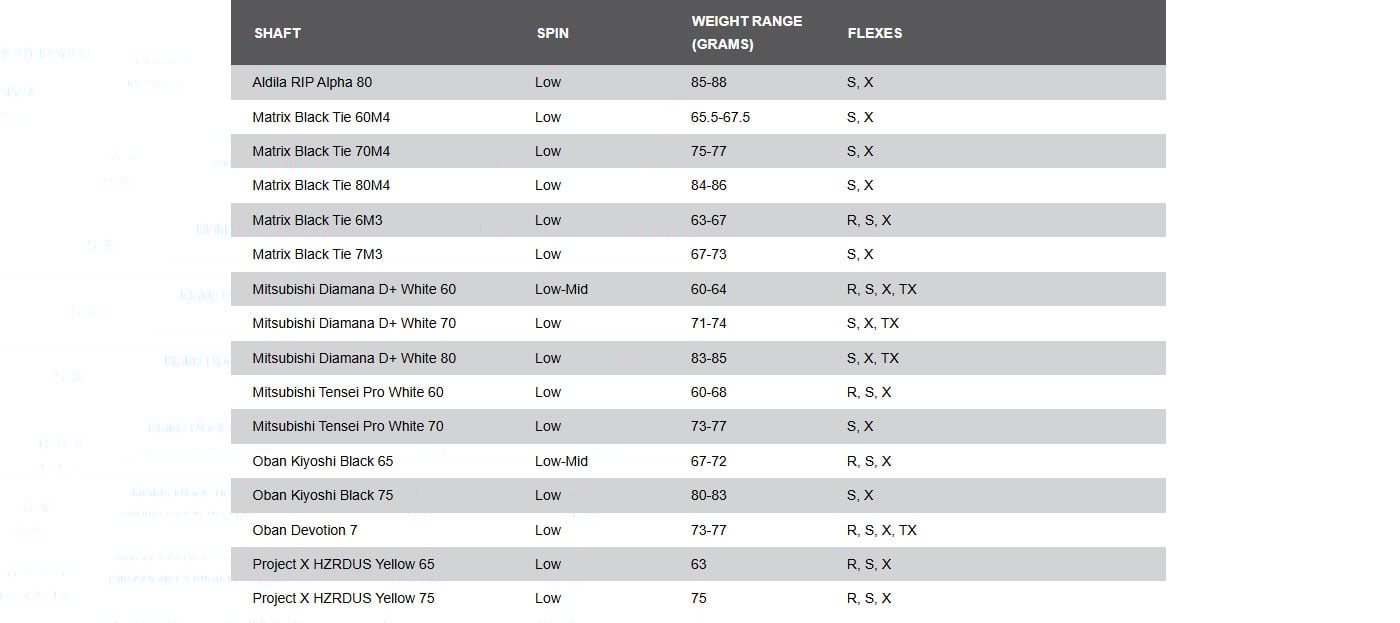Select Matrix Black Tie 60M4 row name
1400x623 pixels.
point(321,117)
